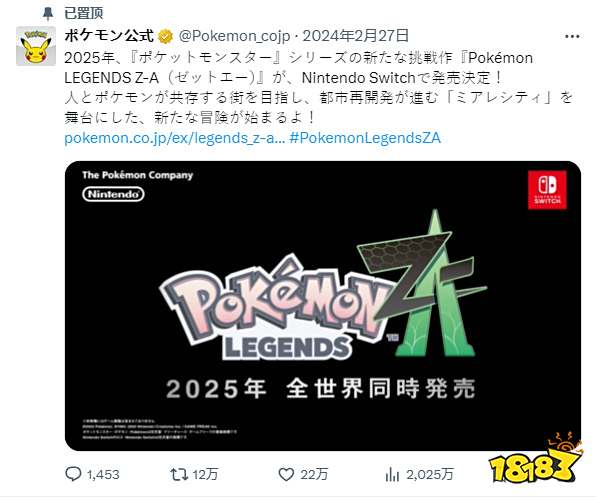Click the pinned pushpin icon
The image size is (596, 500).
pos(48,13)
